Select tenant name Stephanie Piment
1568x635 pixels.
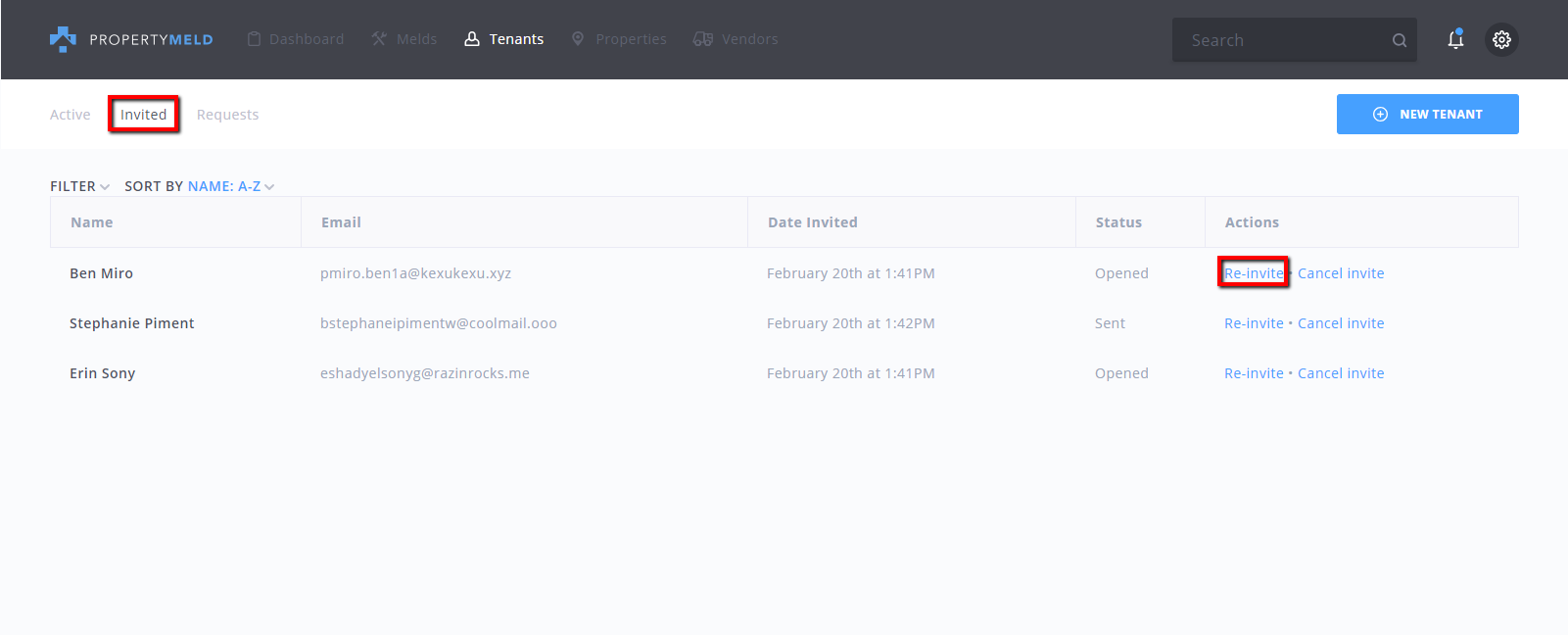132,323
